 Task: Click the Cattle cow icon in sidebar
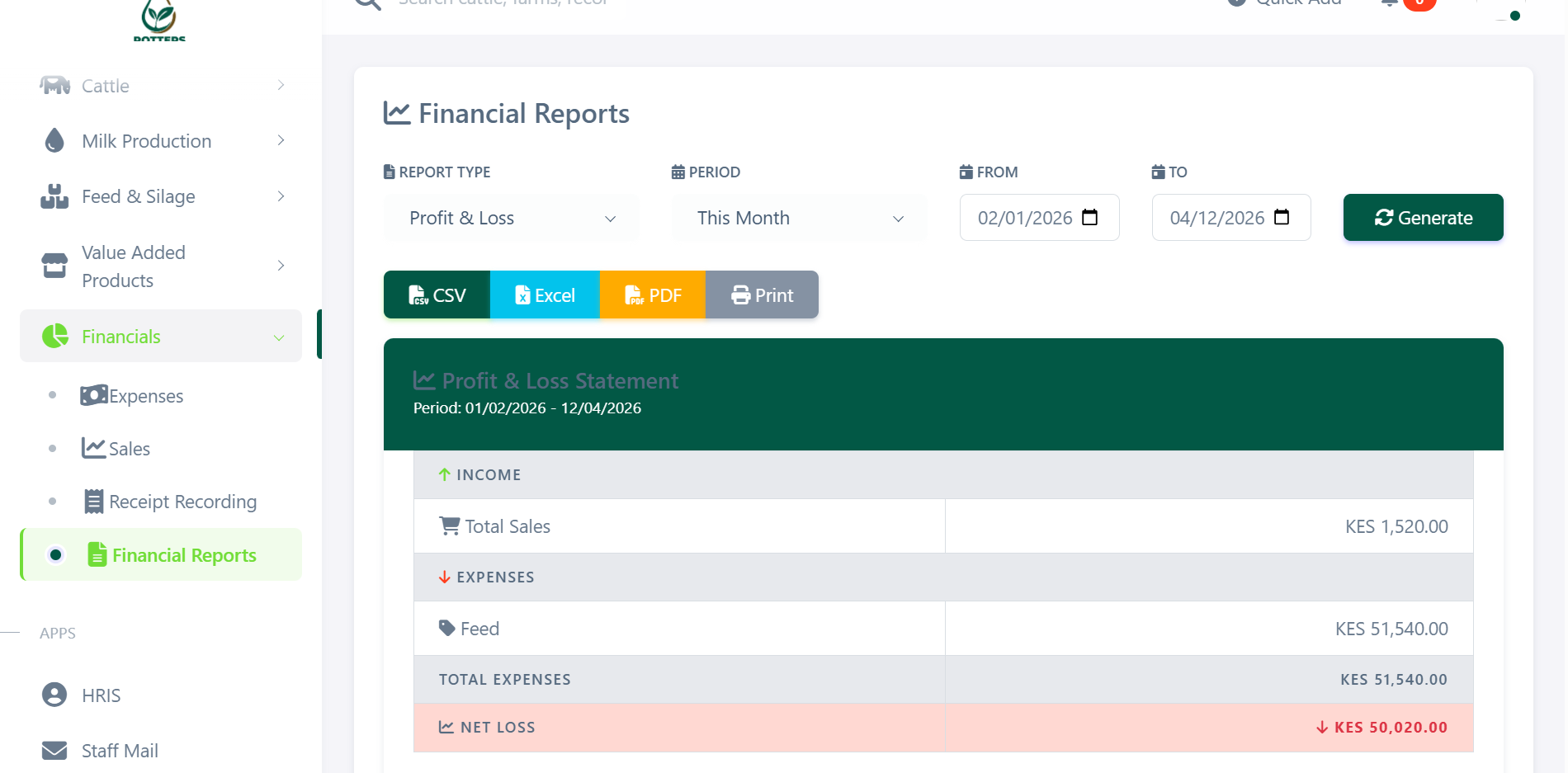55,86
